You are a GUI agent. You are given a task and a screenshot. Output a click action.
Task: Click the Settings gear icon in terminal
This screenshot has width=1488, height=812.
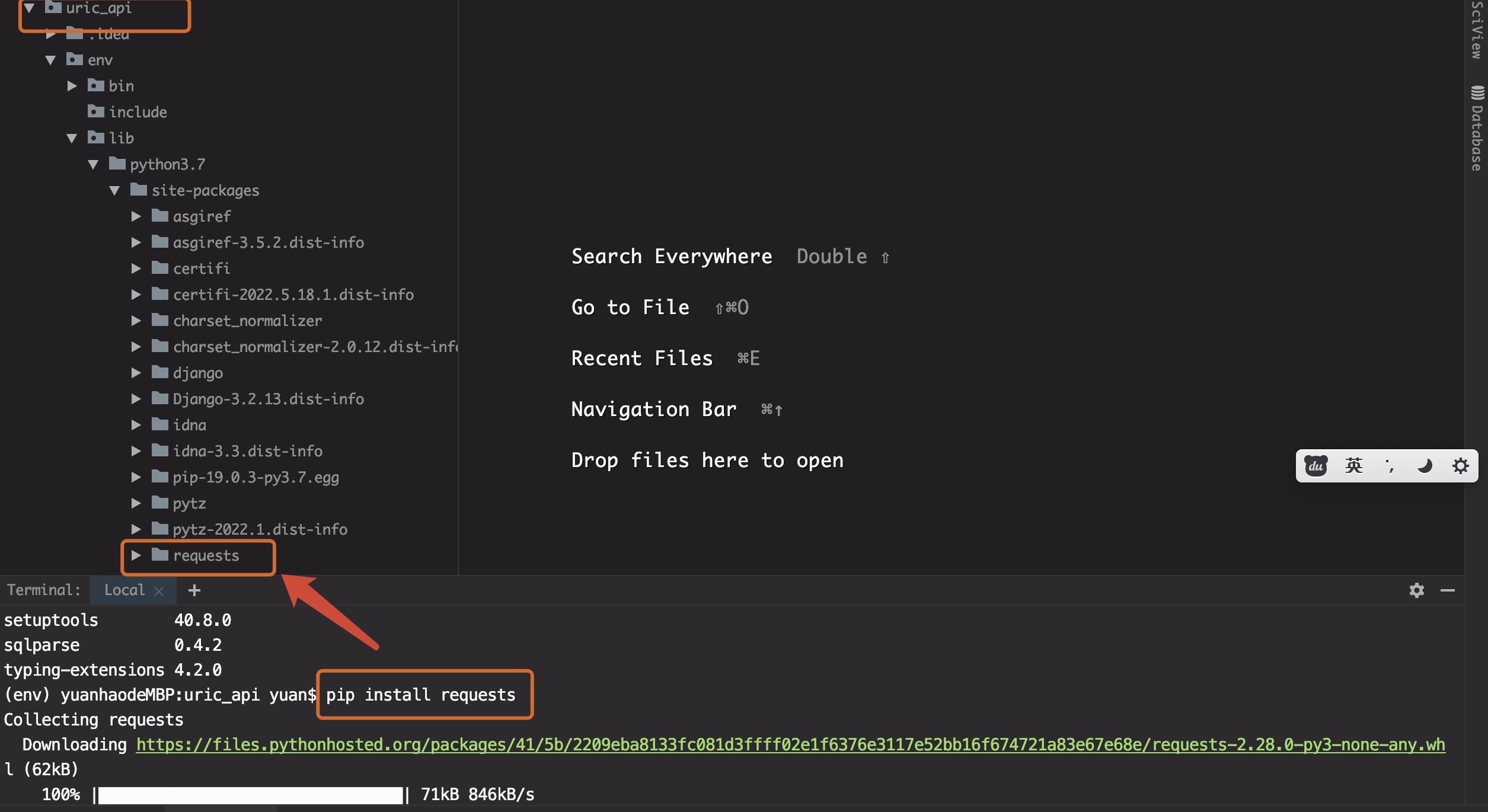1417,590
